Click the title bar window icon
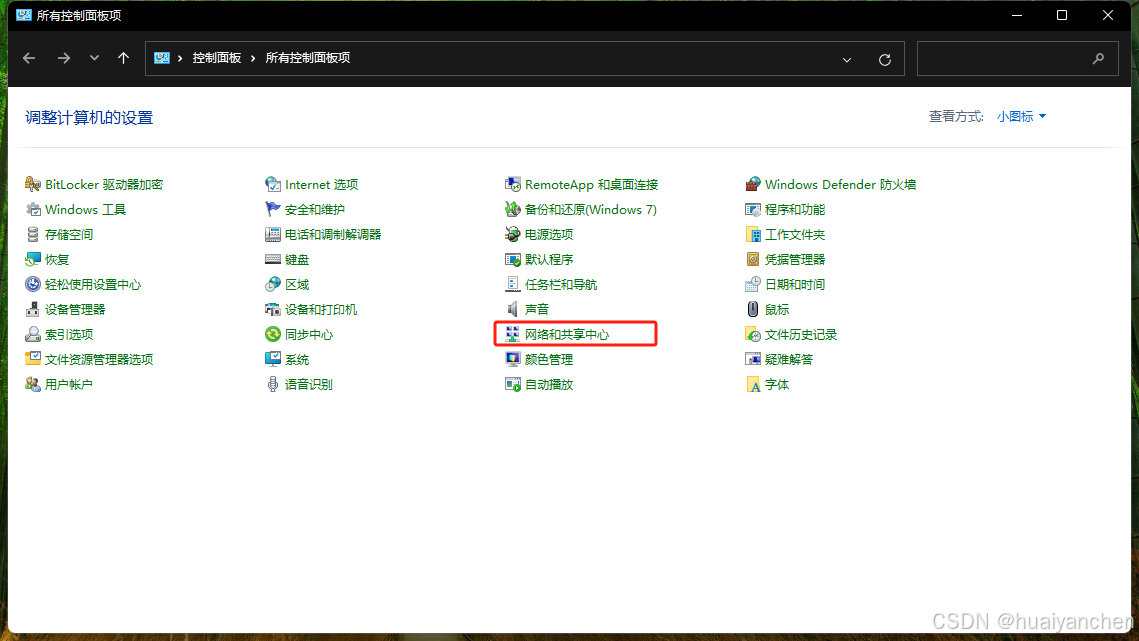Viewport: 1139px width, 641px height. (x=24, y=15)
